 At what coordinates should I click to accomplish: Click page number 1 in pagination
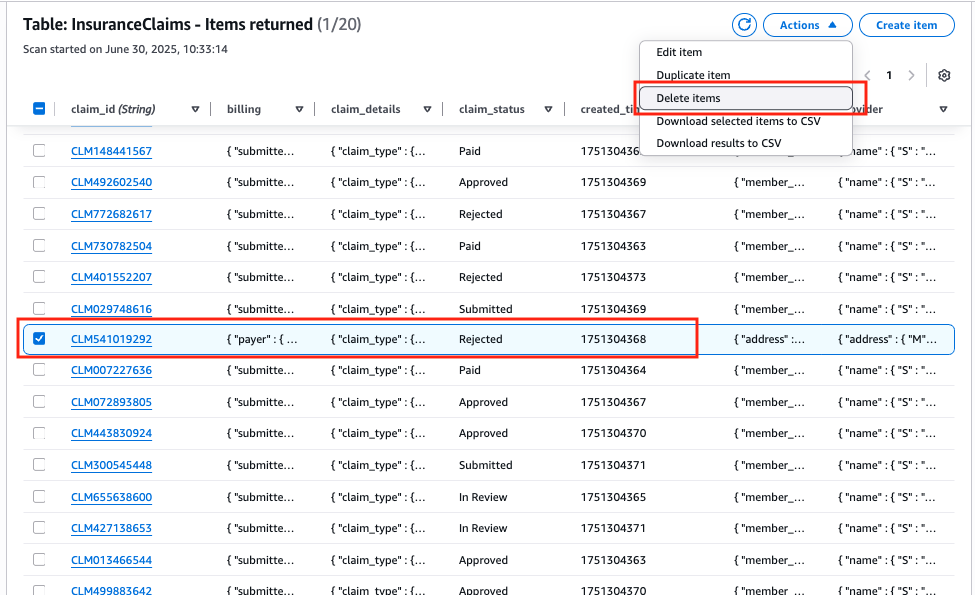click(889, 75)
